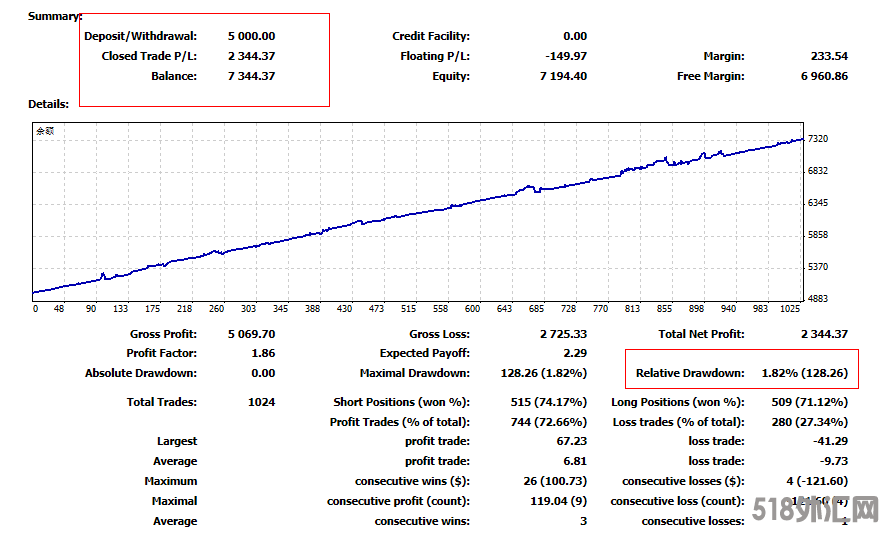
Task: Click the "1025" x-axis label
Action: coord(790,309)
